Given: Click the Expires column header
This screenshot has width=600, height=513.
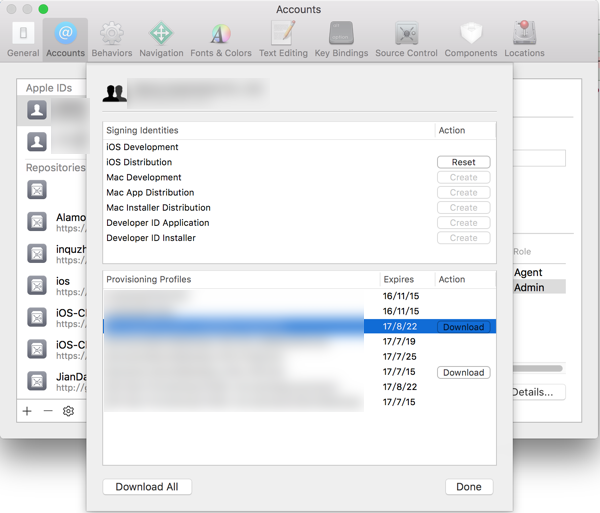Looking at the screenshot, I should tap(407, 280).
